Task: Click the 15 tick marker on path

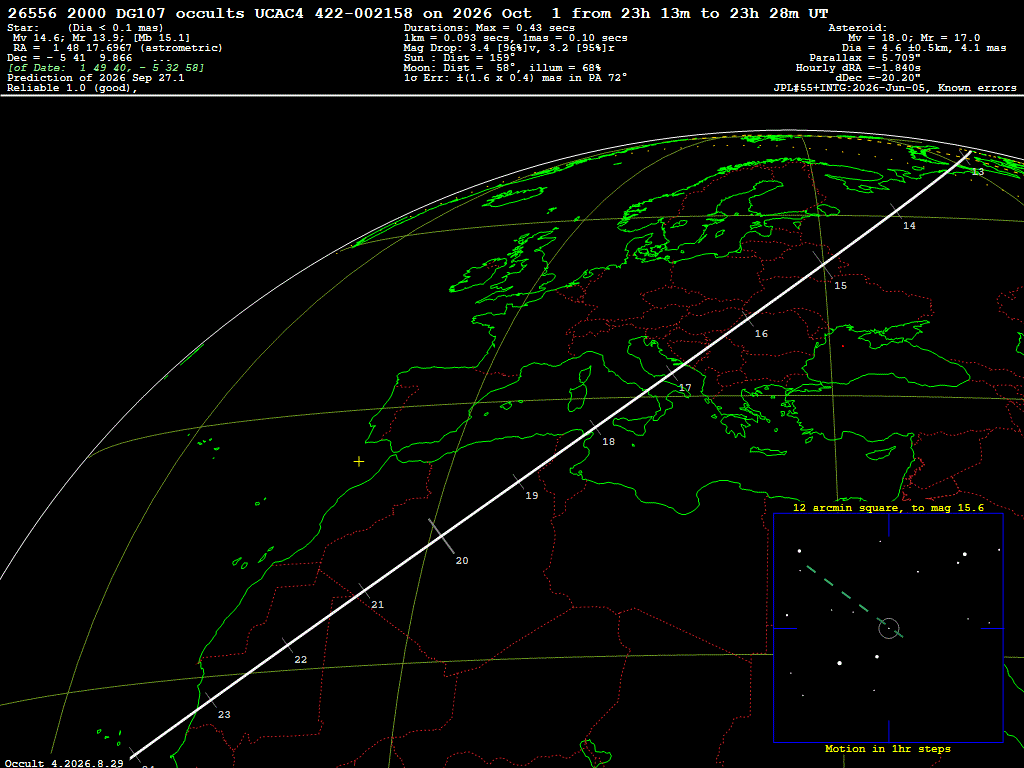Action: tap(823, 265)
